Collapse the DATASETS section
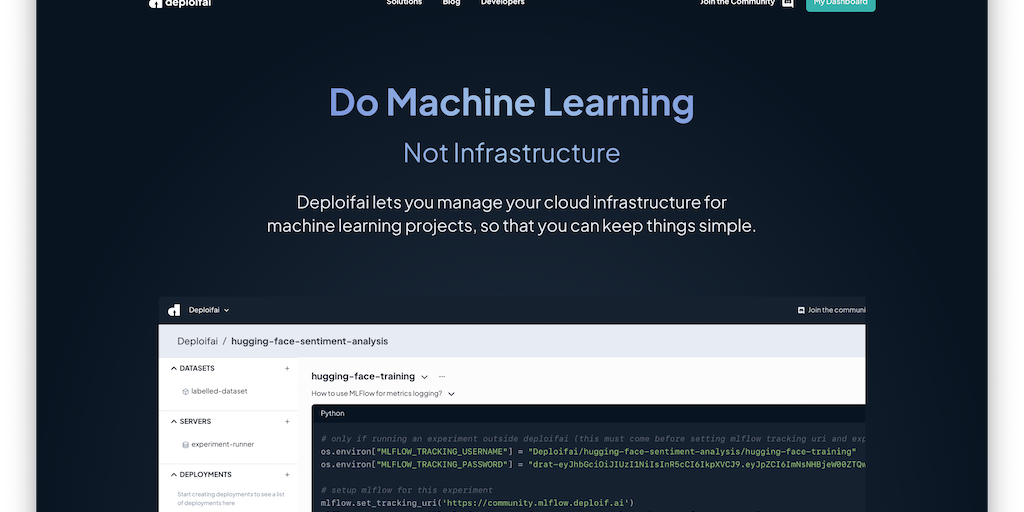 coord(174,368)
